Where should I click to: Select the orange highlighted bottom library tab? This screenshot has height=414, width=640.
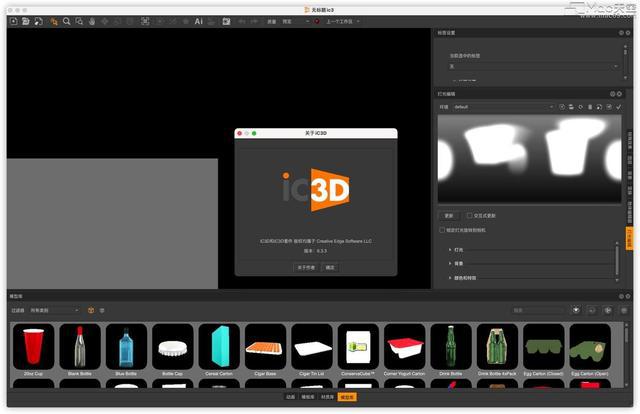point(347,397)
